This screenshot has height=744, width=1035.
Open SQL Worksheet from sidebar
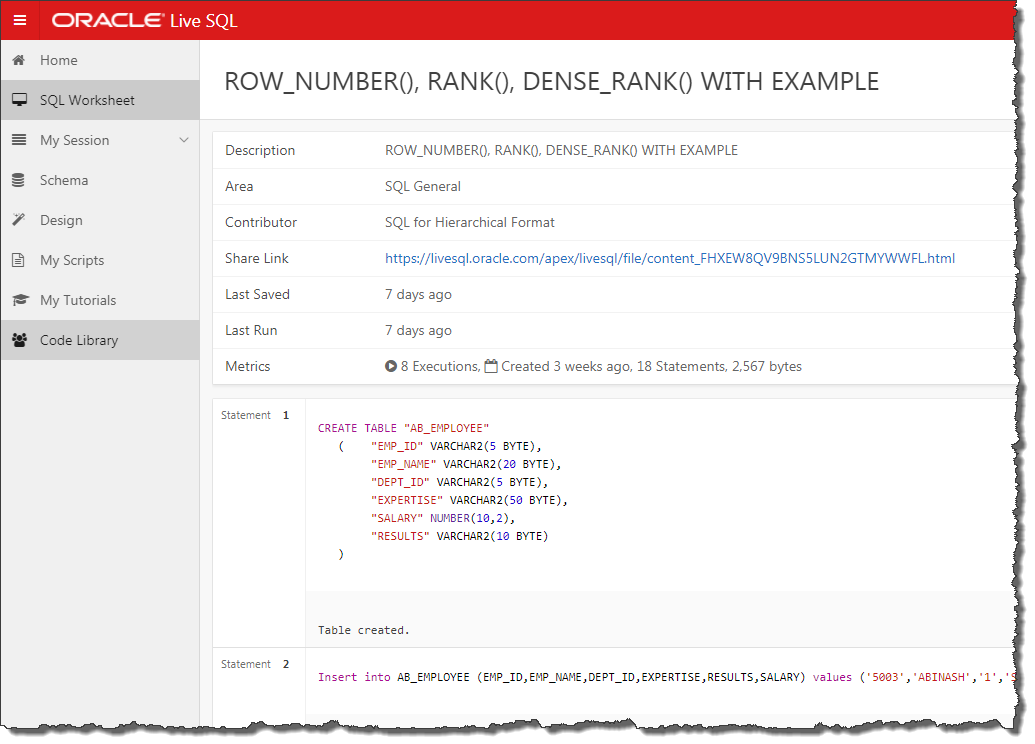pos(100,100)
